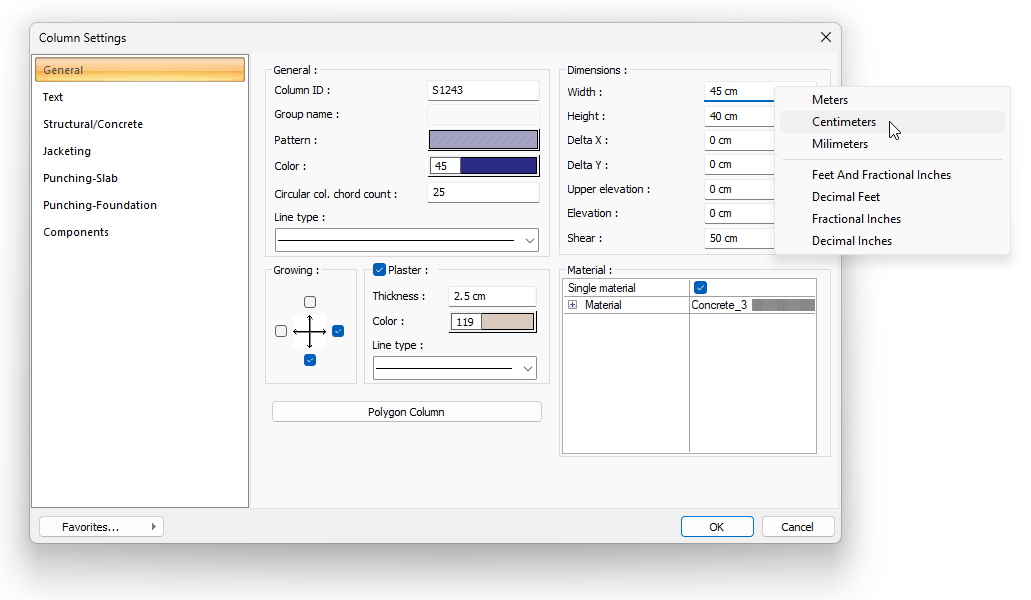Click the Polygon Column button

pyautogui.click(x=406, y=412)
